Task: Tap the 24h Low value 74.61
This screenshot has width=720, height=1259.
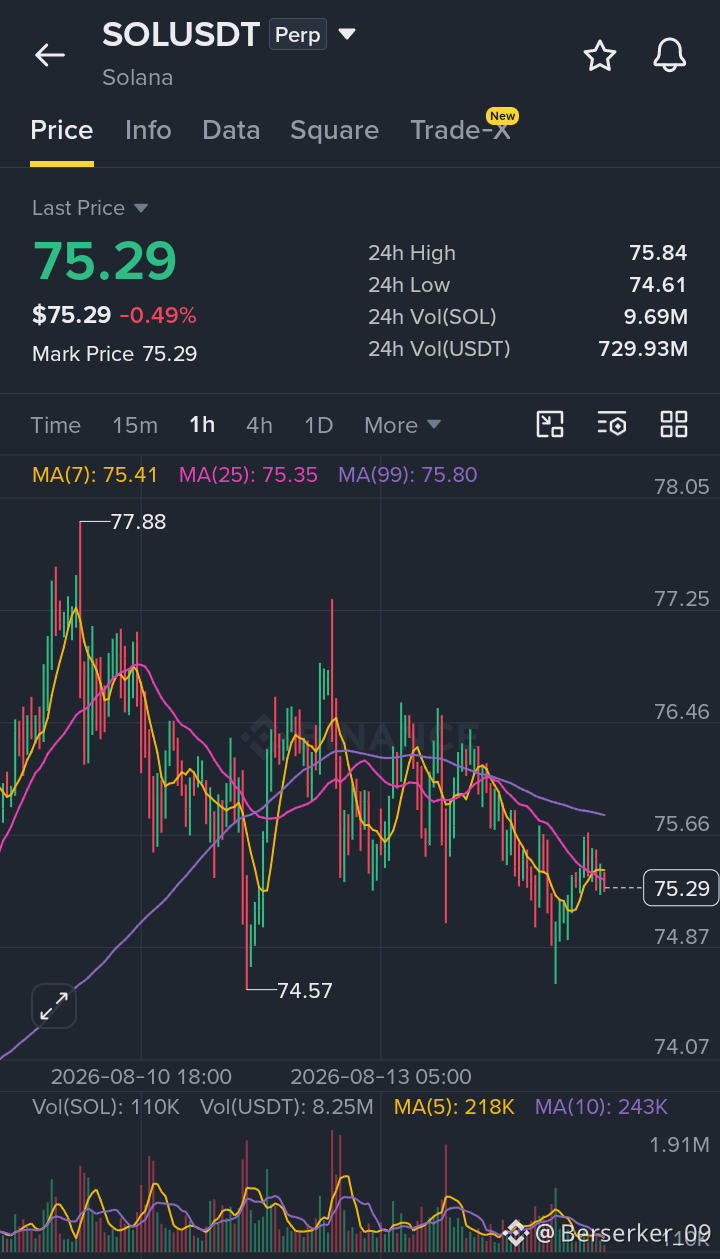Action: click(x=658, y=285)
